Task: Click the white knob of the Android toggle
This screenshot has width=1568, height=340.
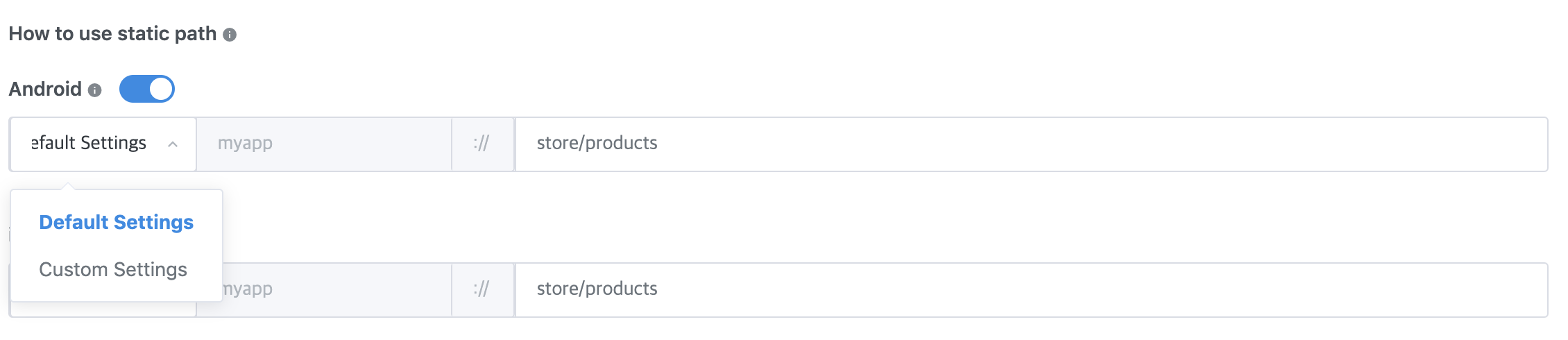Action: pos(161,89)
